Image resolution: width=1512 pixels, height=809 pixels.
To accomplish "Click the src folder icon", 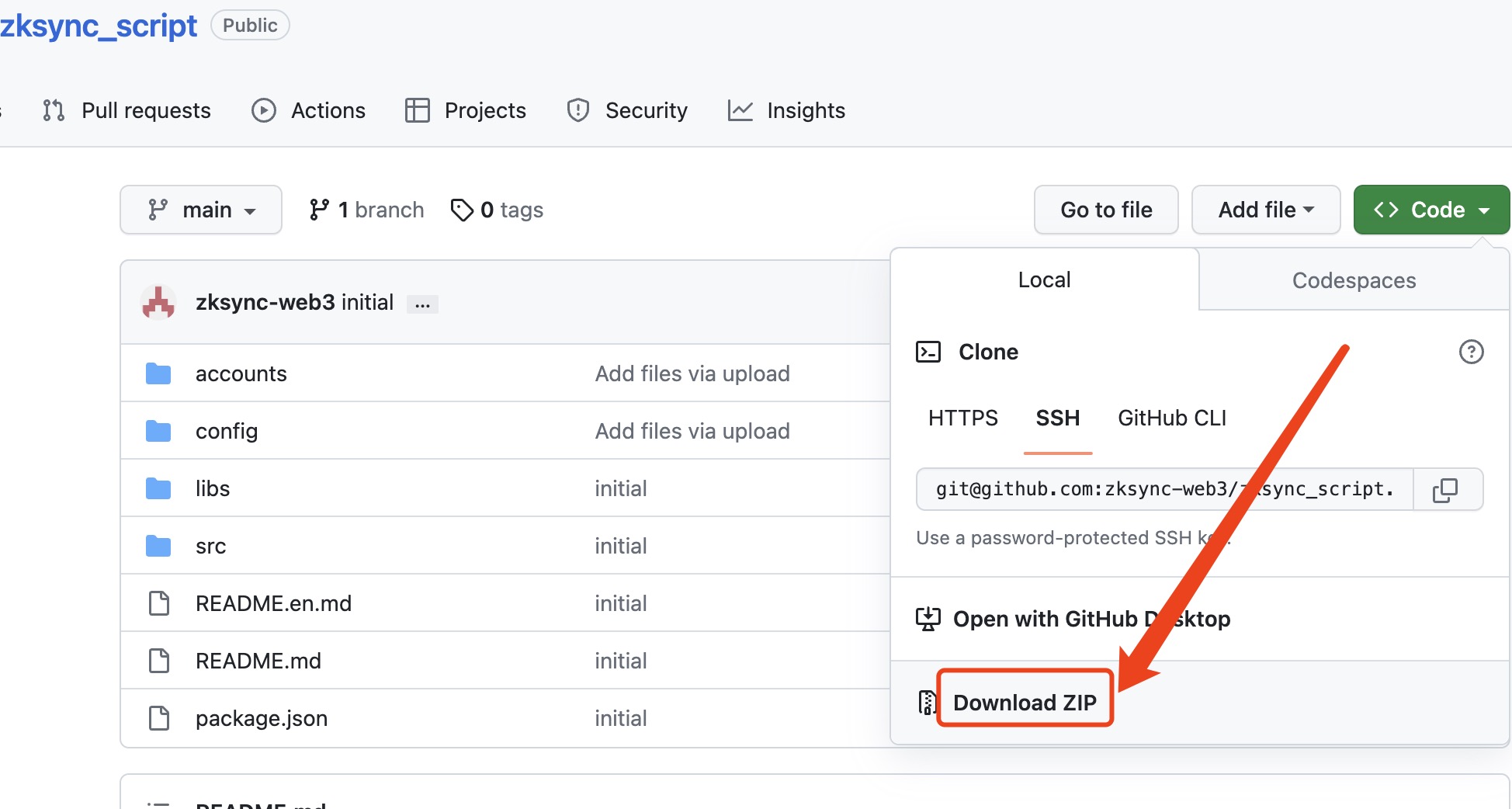I will pyautogui.click(x=158, y=546).
